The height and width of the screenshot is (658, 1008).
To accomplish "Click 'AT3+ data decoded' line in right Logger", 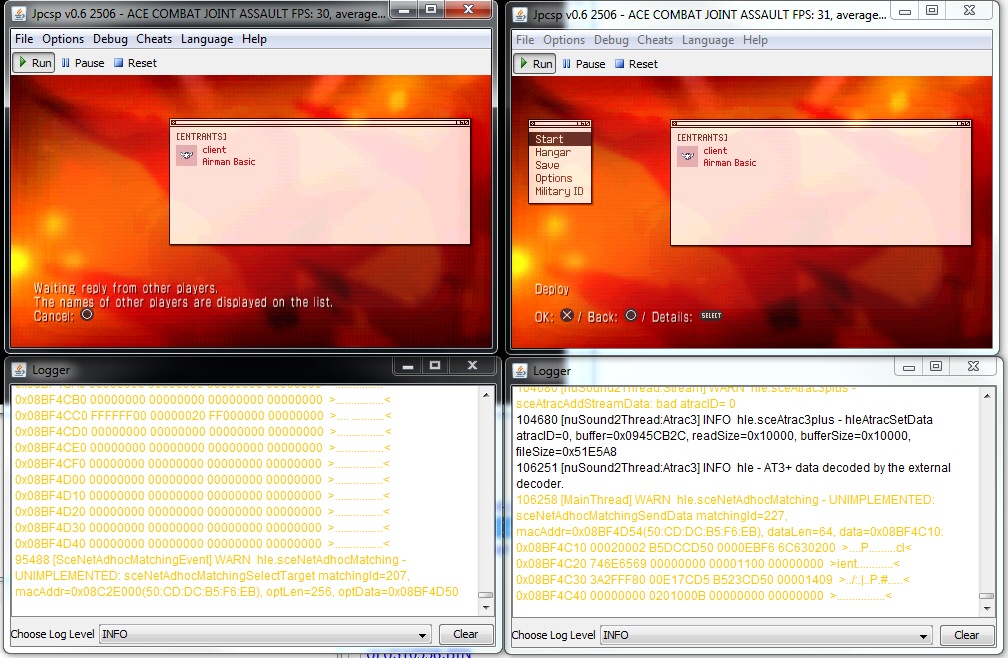I will pyautogui.click(x=734, y=476).
